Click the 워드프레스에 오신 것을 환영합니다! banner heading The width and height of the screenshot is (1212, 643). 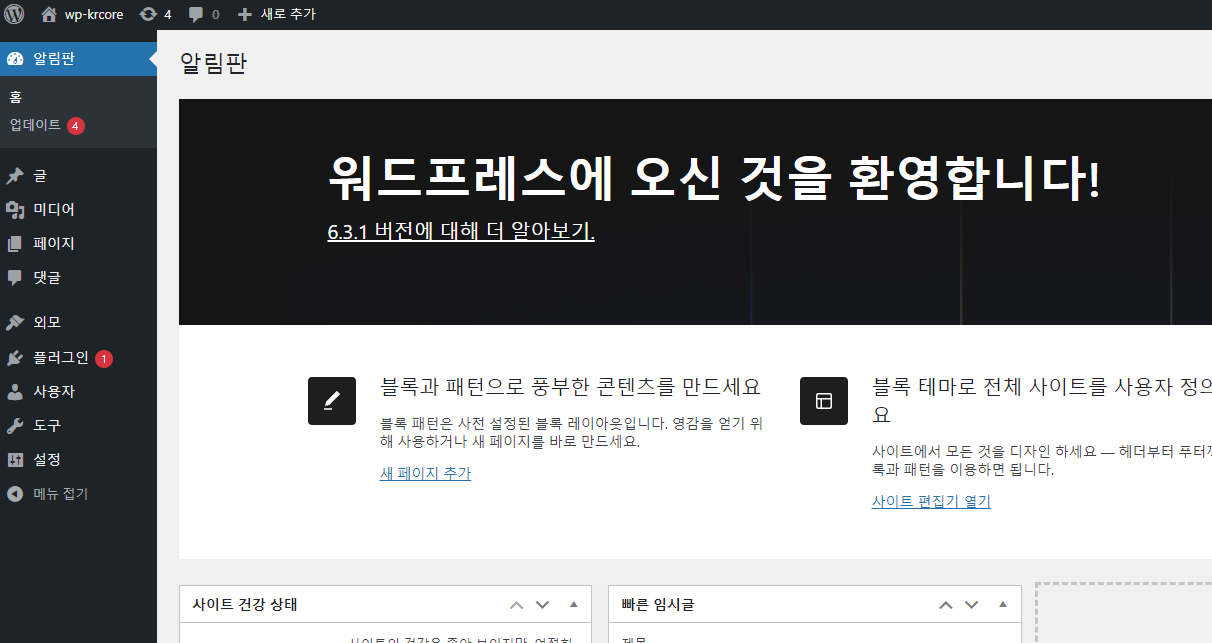[x=714, y=180]
